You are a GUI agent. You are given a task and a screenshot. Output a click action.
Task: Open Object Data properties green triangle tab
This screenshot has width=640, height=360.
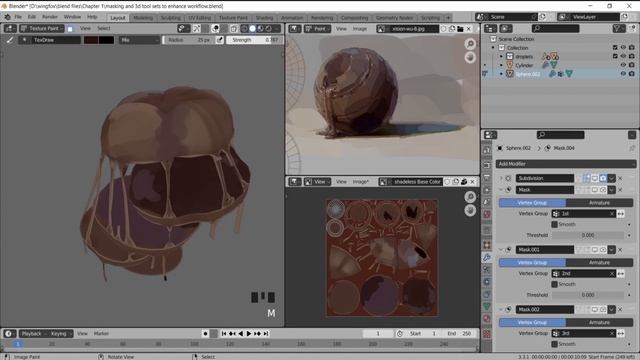click(487, 307)
